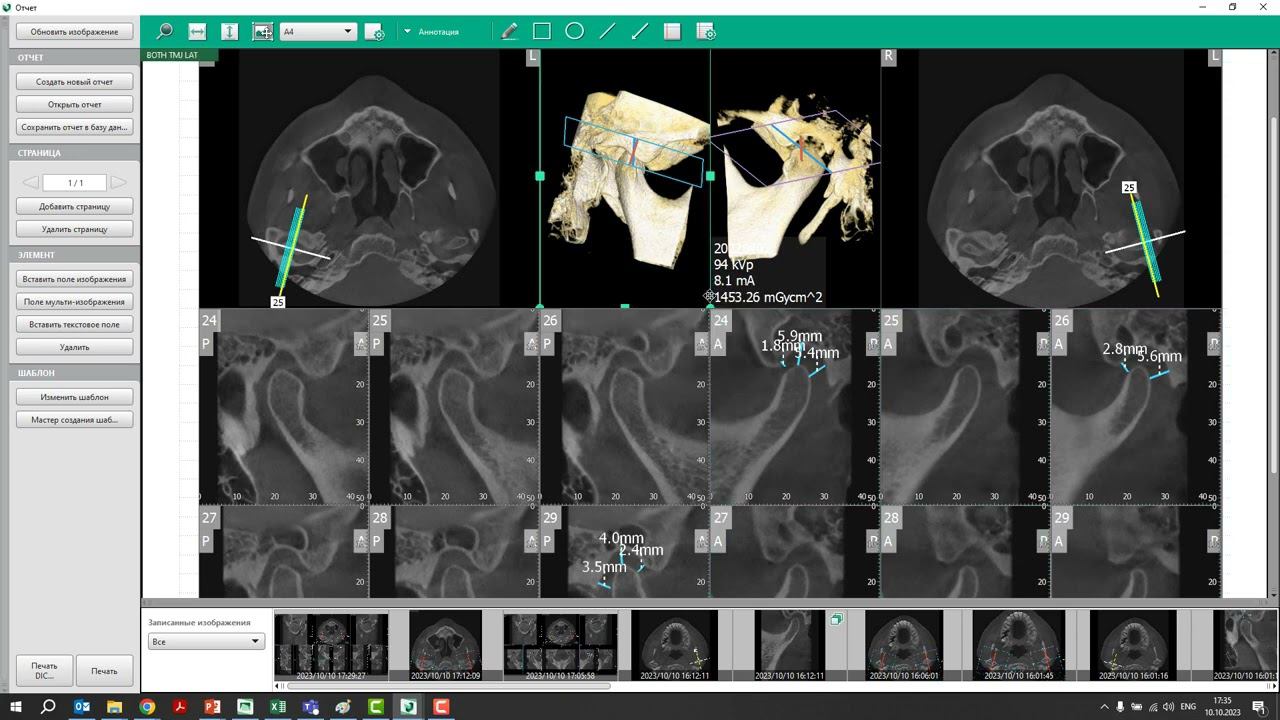Open File Explorer from the taskbar
1280x720 pixels.
(114, 707)
